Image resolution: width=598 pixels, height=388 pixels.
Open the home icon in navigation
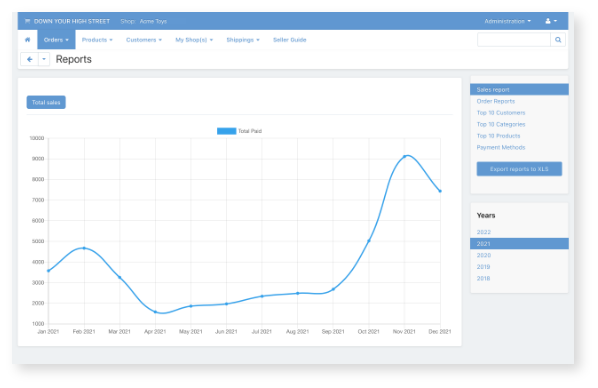coord(27,40)
